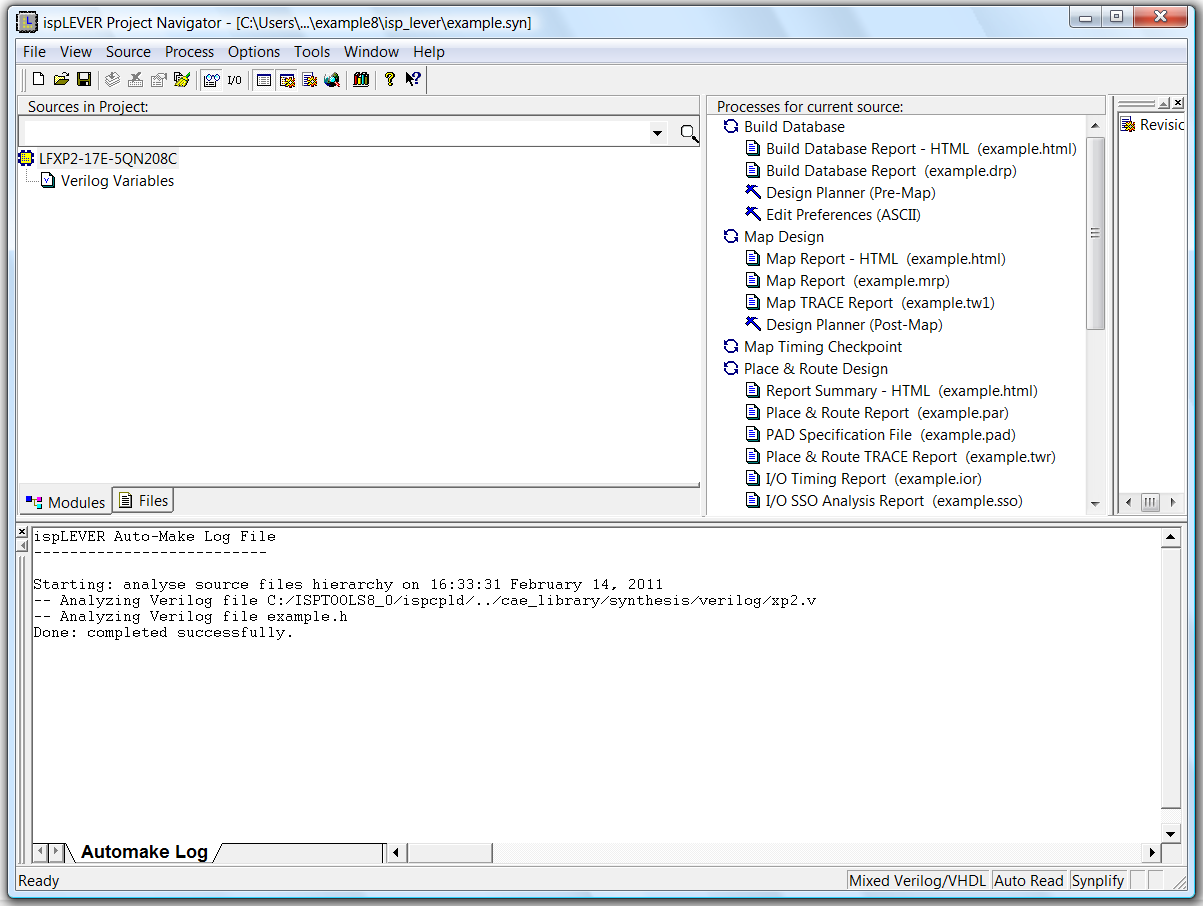Viewport: 1203px width, 906px height.
Task: Click the broom clean-up toolbar icon
Action: [181, 80]
